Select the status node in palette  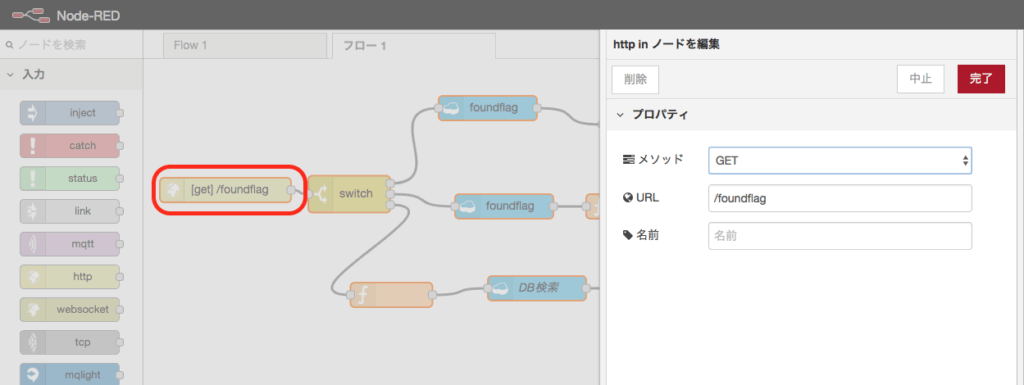[70, 178]
